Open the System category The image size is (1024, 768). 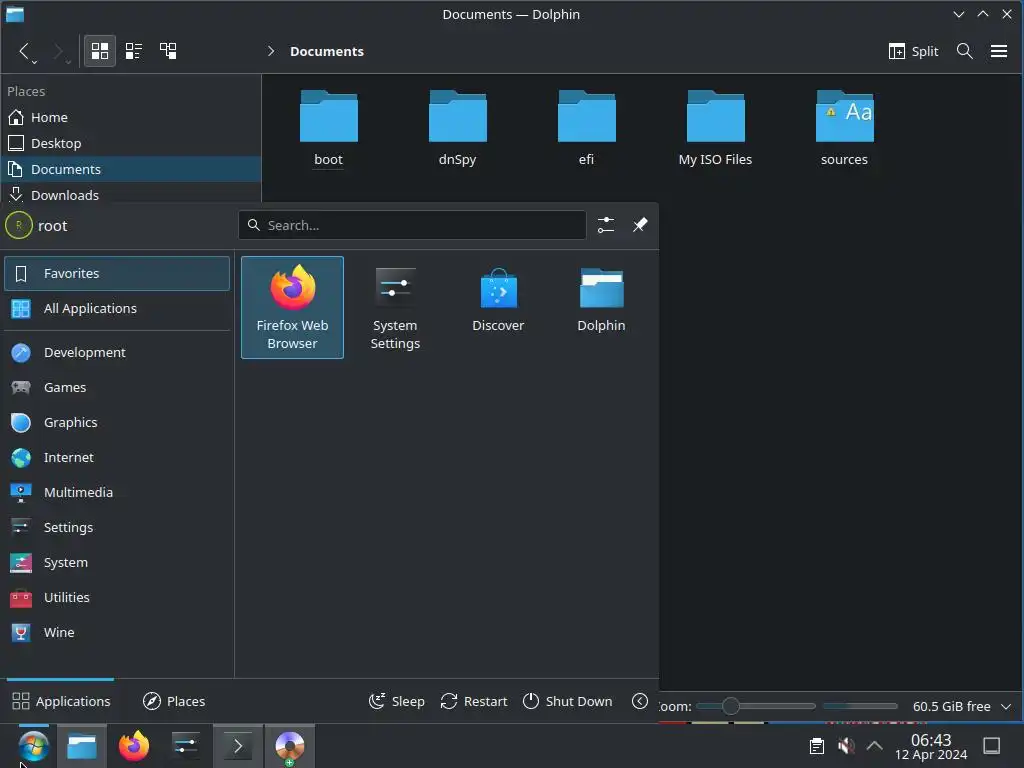(117, 562)
